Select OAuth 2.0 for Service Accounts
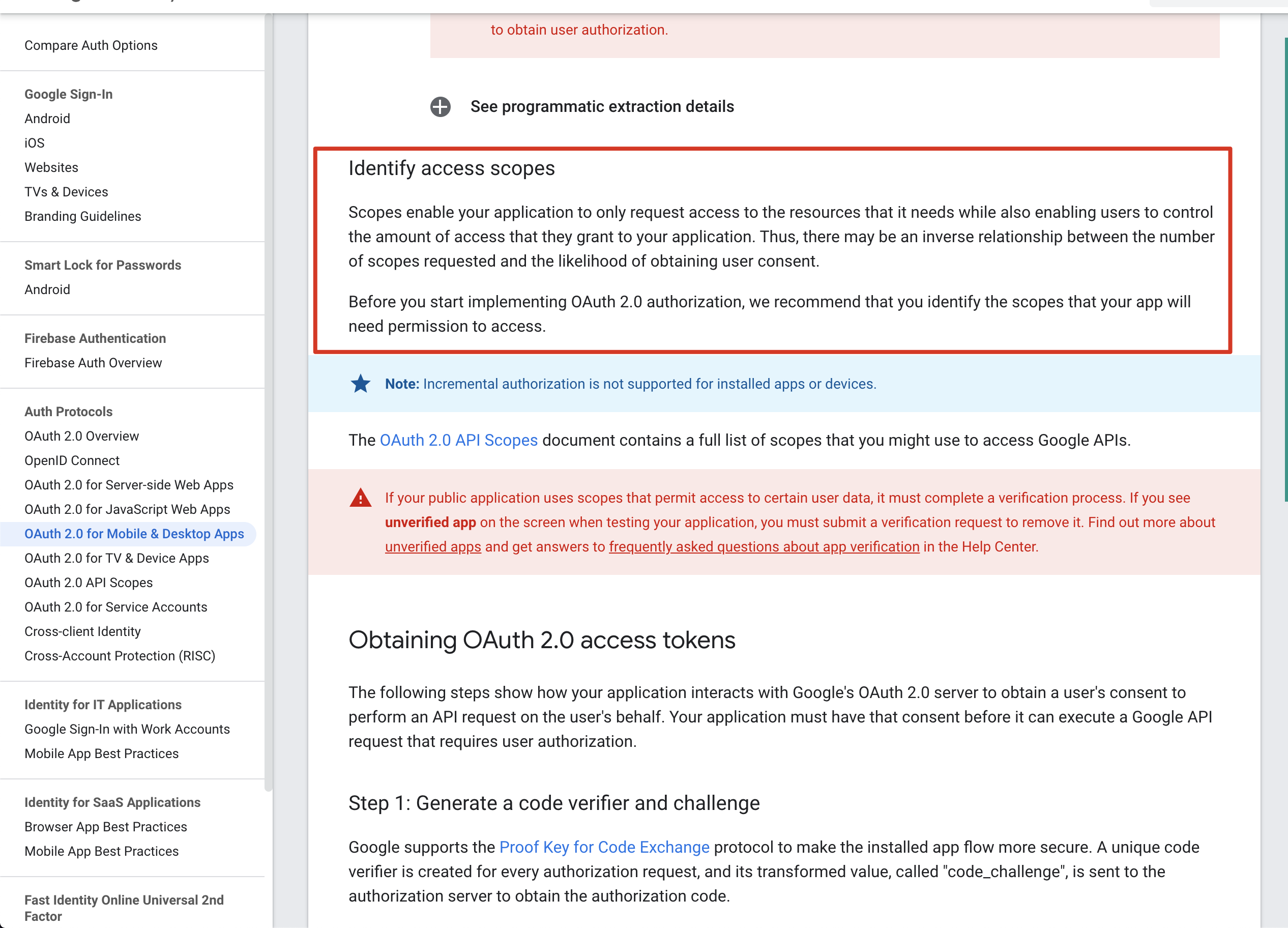Viewport: 1288px width, 928px height. [116, 607]
